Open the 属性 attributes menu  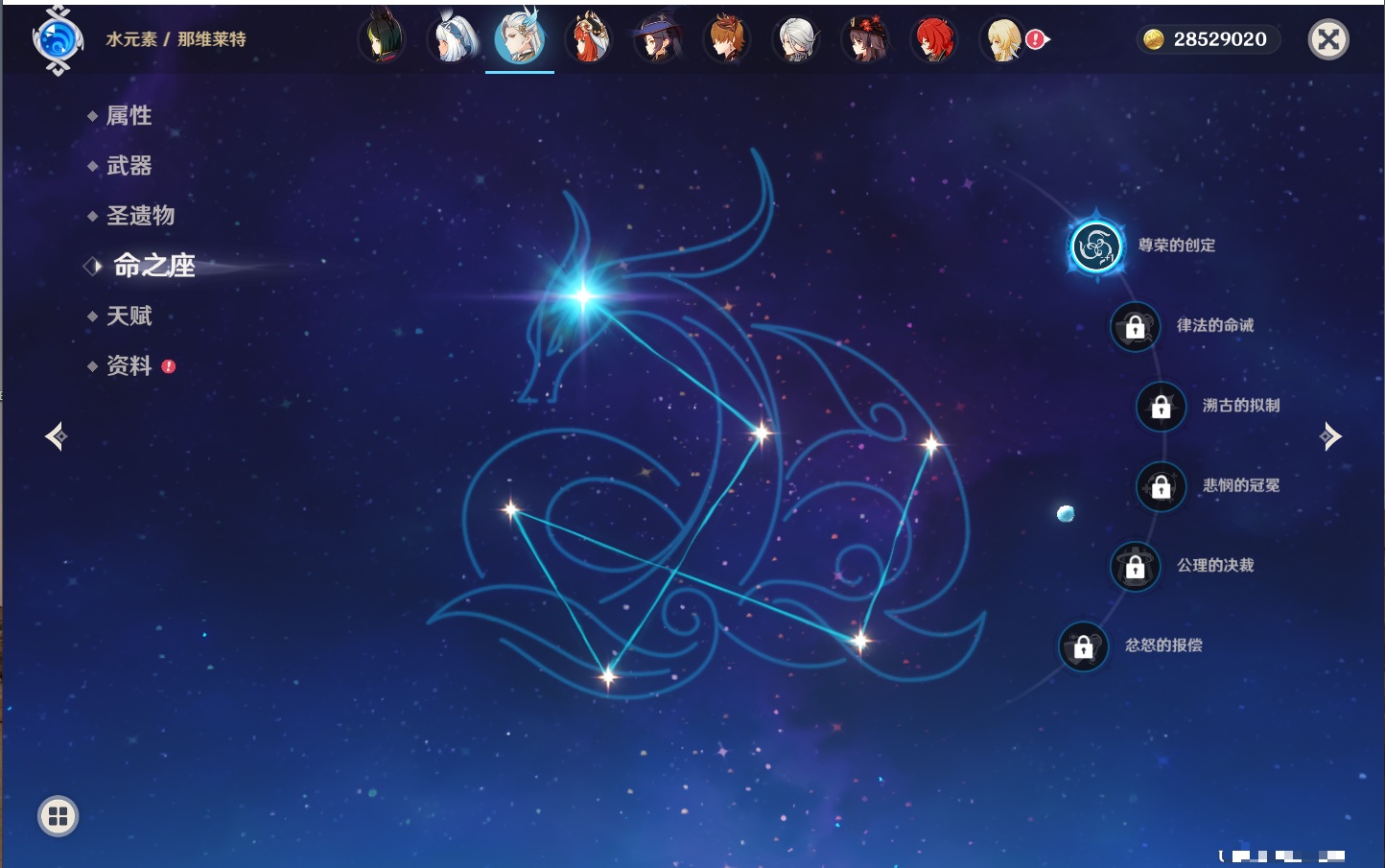pos(129,116)
